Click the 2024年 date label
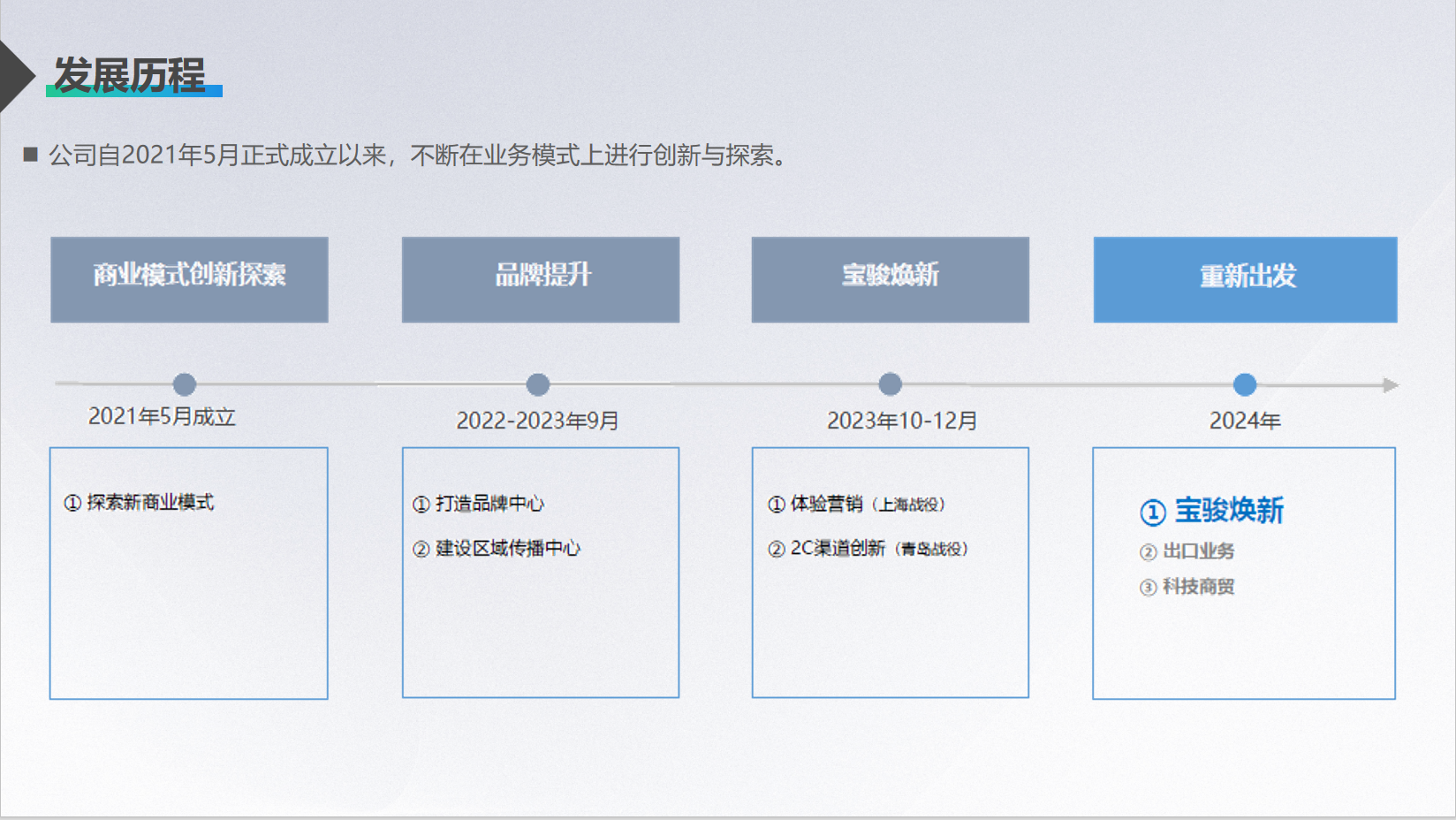The image size is (1456, 820). 1245,421
